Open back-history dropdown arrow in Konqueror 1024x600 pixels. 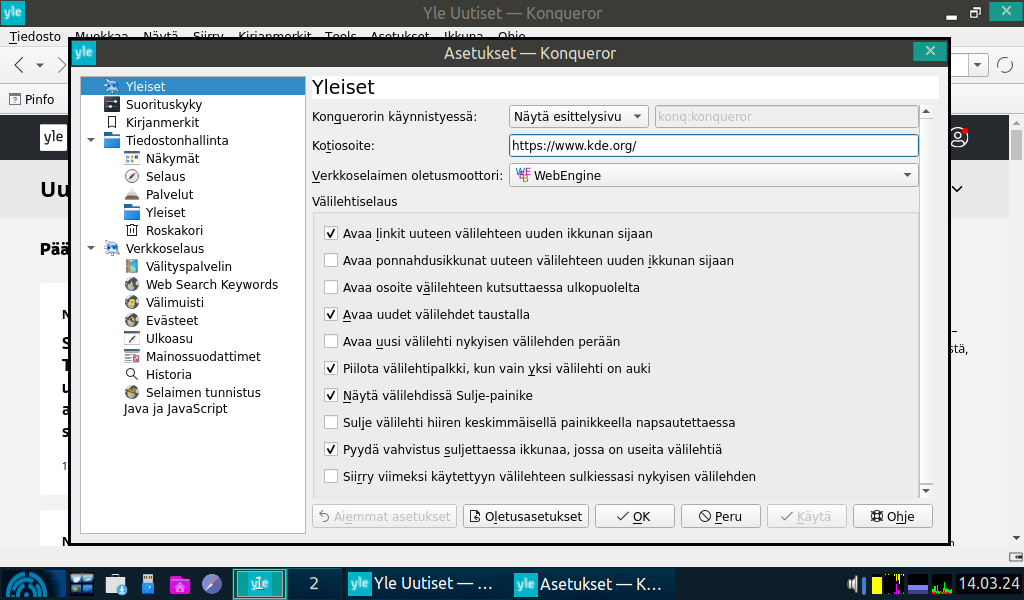click(40, 65)
